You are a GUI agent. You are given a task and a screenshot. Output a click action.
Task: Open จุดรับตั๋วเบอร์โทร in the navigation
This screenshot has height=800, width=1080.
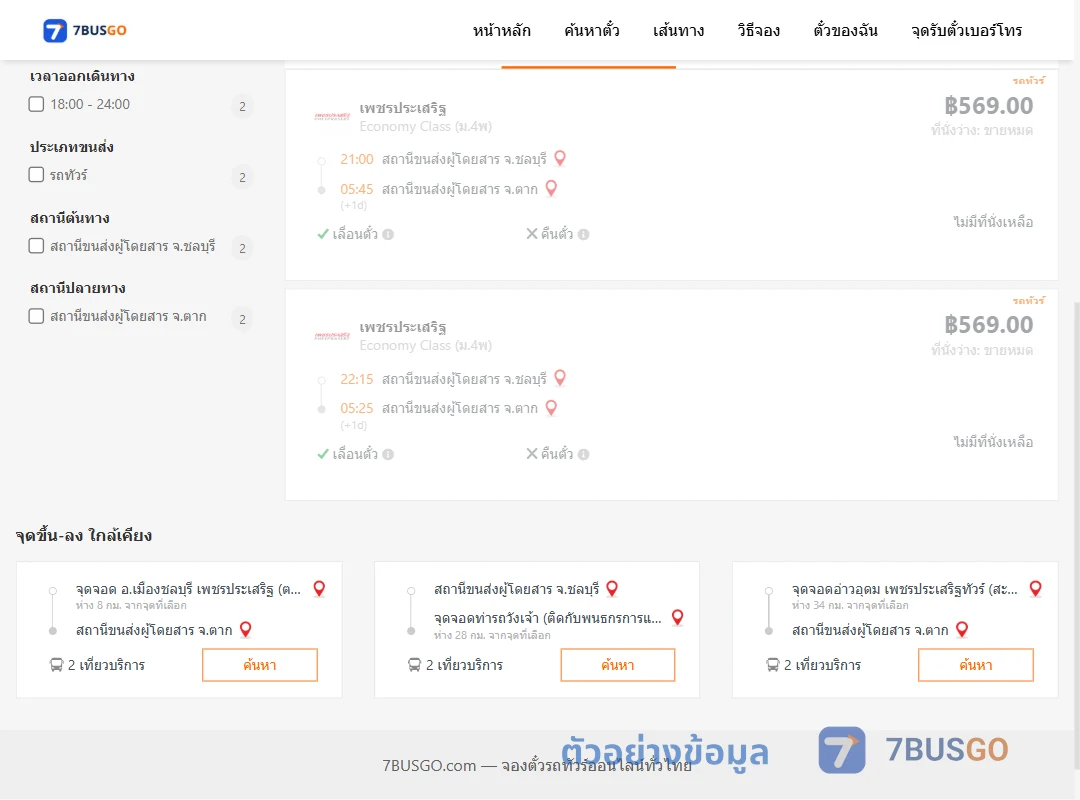coord(966,30)
